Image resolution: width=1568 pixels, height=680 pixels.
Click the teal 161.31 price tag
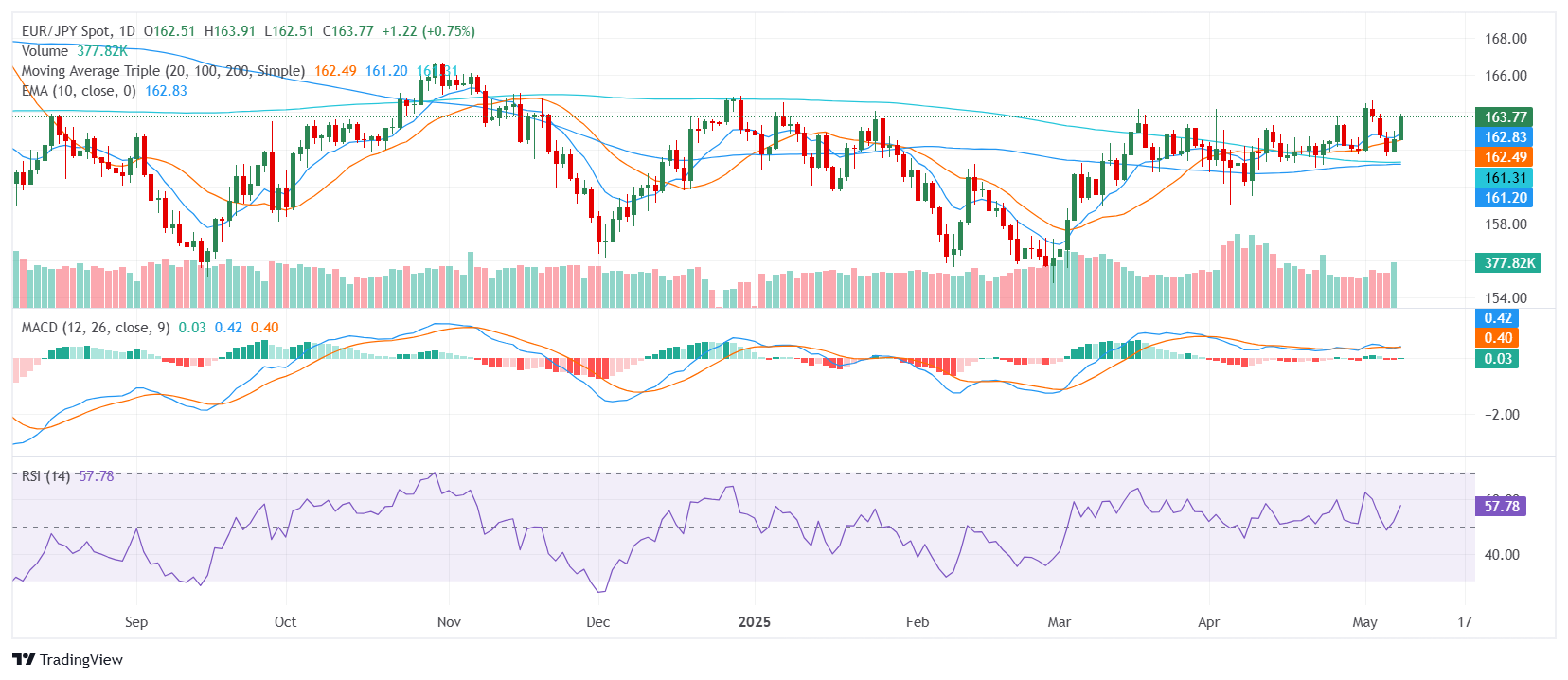pyautogui.click(x=1505, y=178)
